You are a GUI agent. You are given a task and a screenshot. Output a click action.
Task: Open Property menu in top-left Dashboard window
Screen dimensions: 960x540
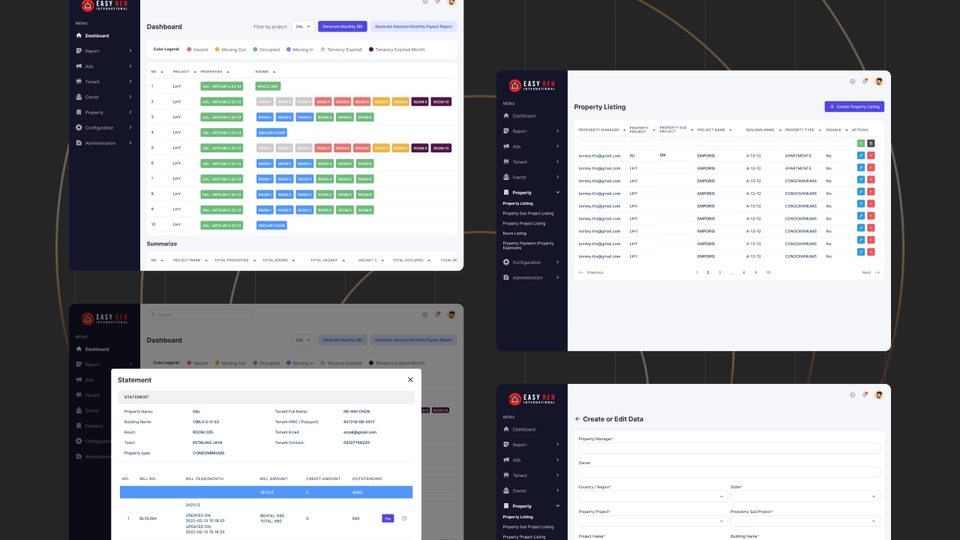(x=94, y=112)
